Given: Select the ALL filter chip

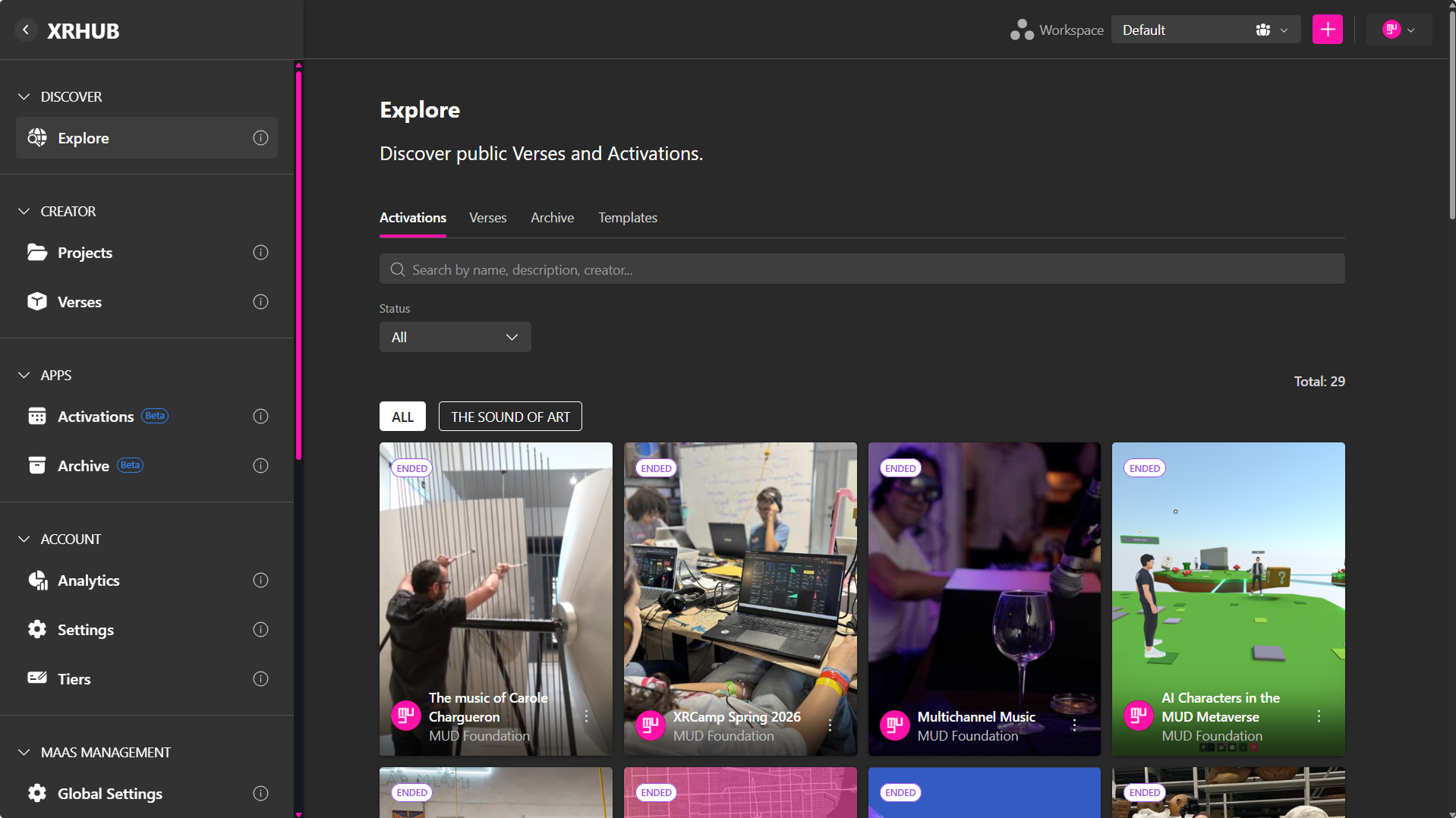Looking at the screenshot, I should (402, 417).
